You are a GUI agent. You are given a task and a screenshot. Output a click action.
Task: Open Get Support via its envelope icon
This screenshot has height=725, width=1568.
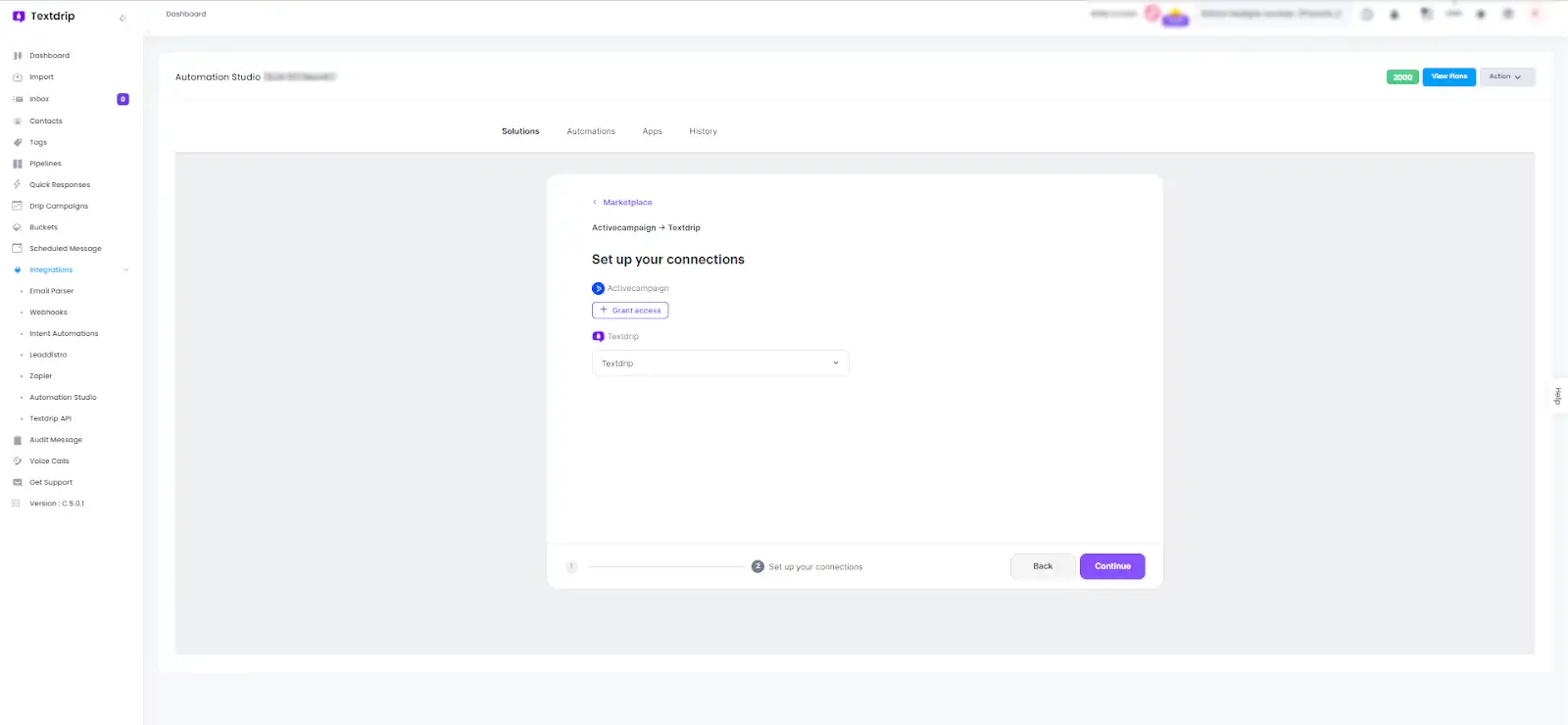point(18,482)
